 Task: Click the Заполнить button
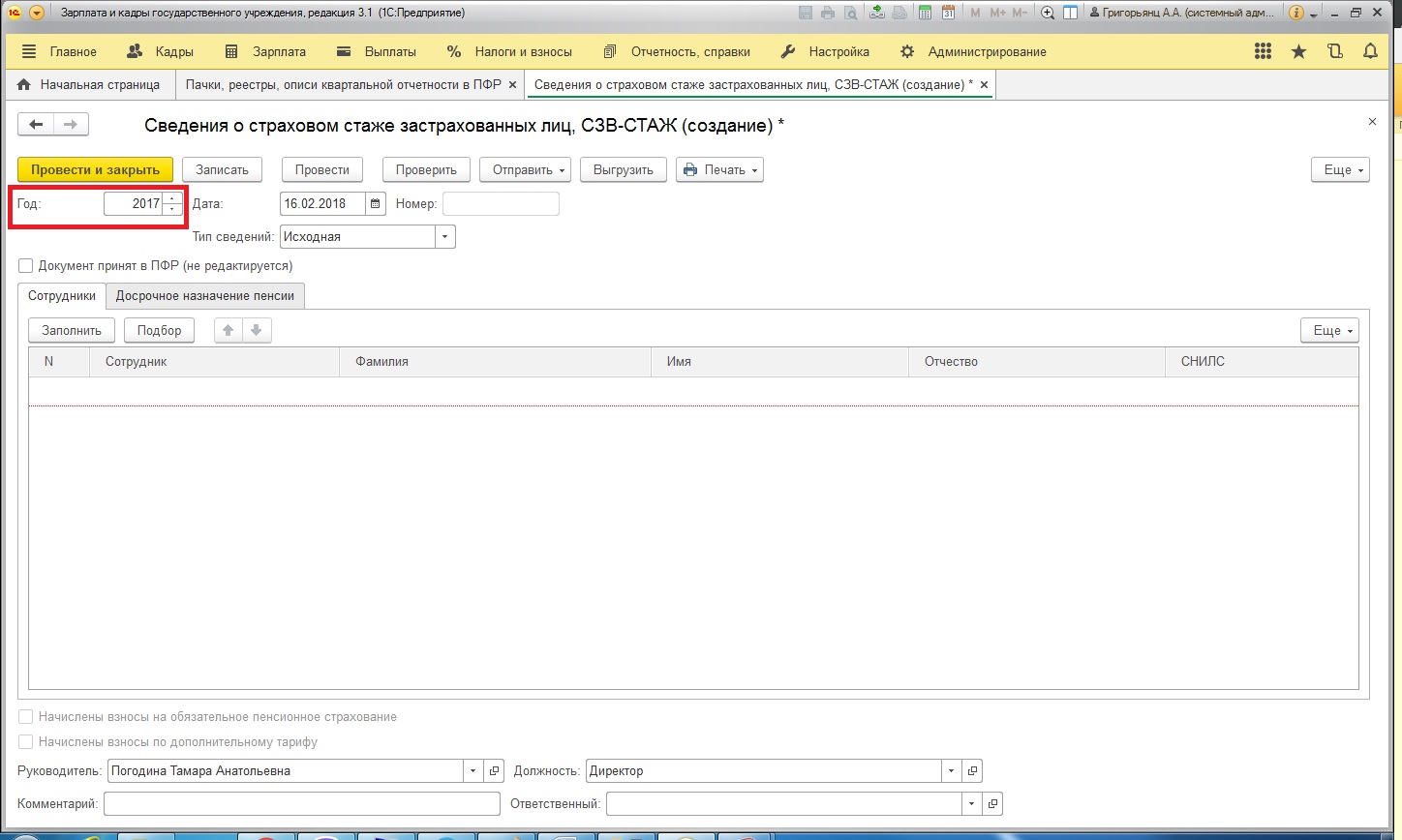point(72,330)
